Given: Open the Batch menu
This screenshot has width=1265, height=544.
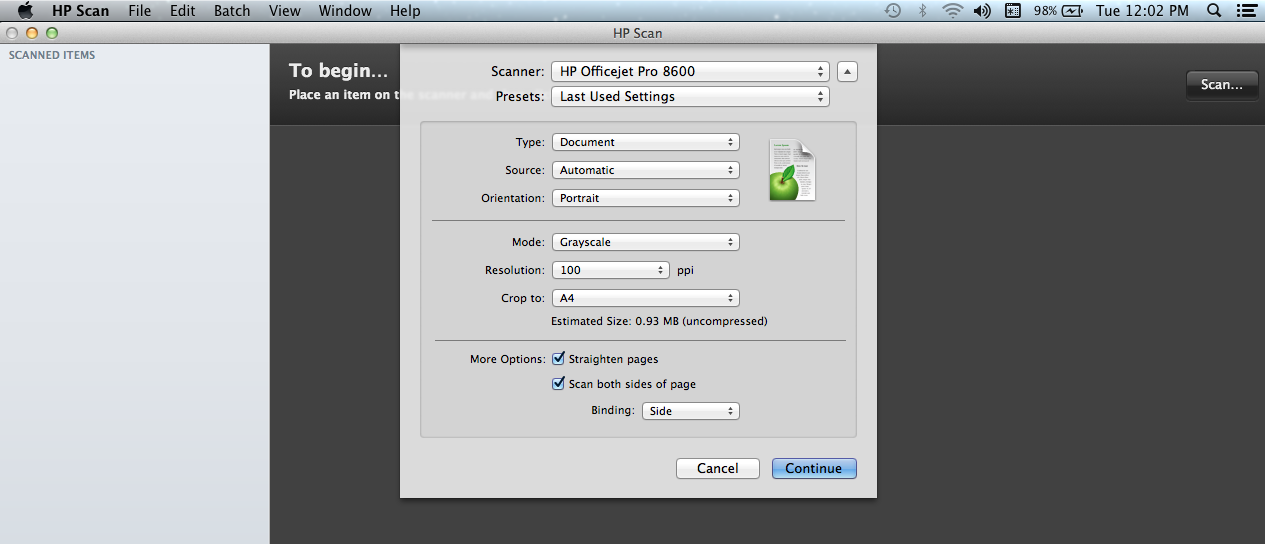Looking at the screenshot, I should pyautogui.click(x=232, y=11).
